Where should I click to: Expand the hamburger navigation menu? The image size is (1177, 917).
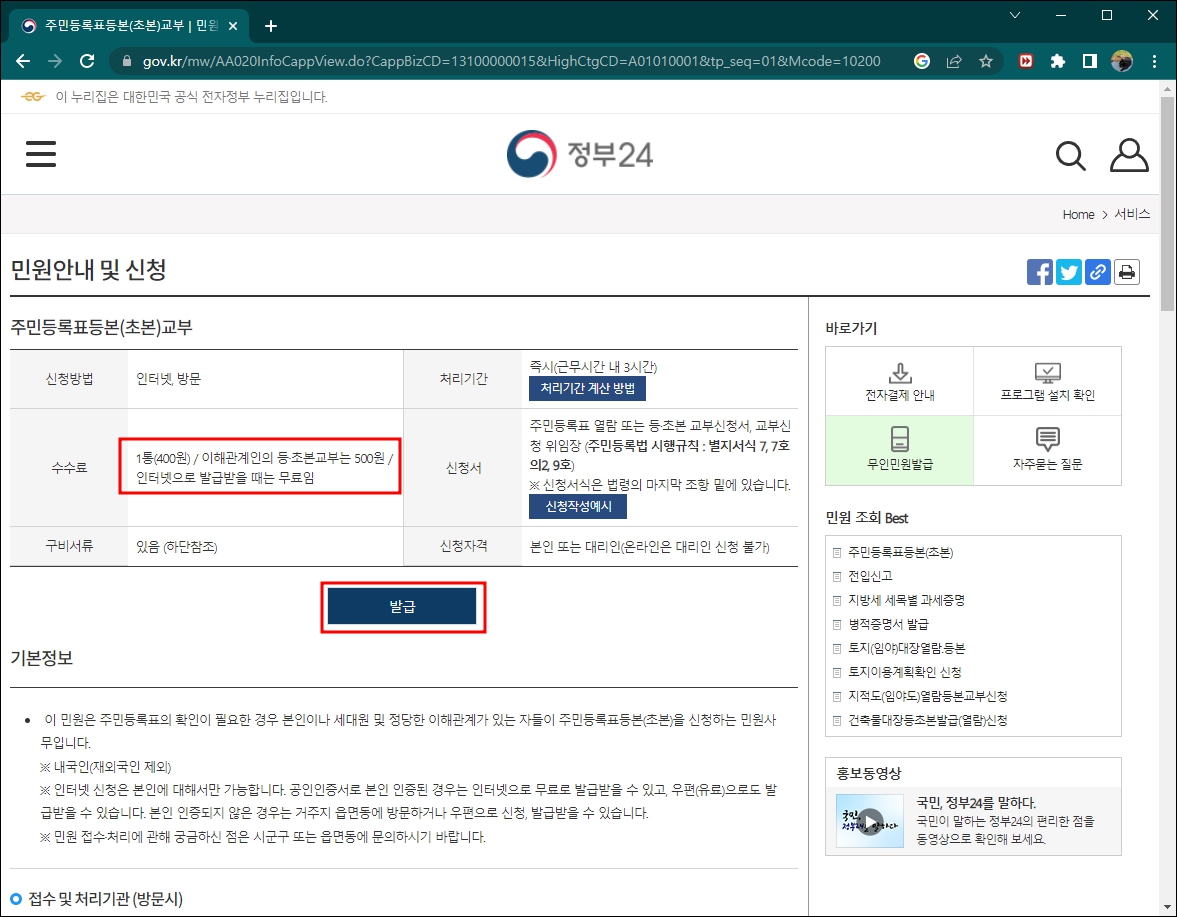[x=40, y=154]
